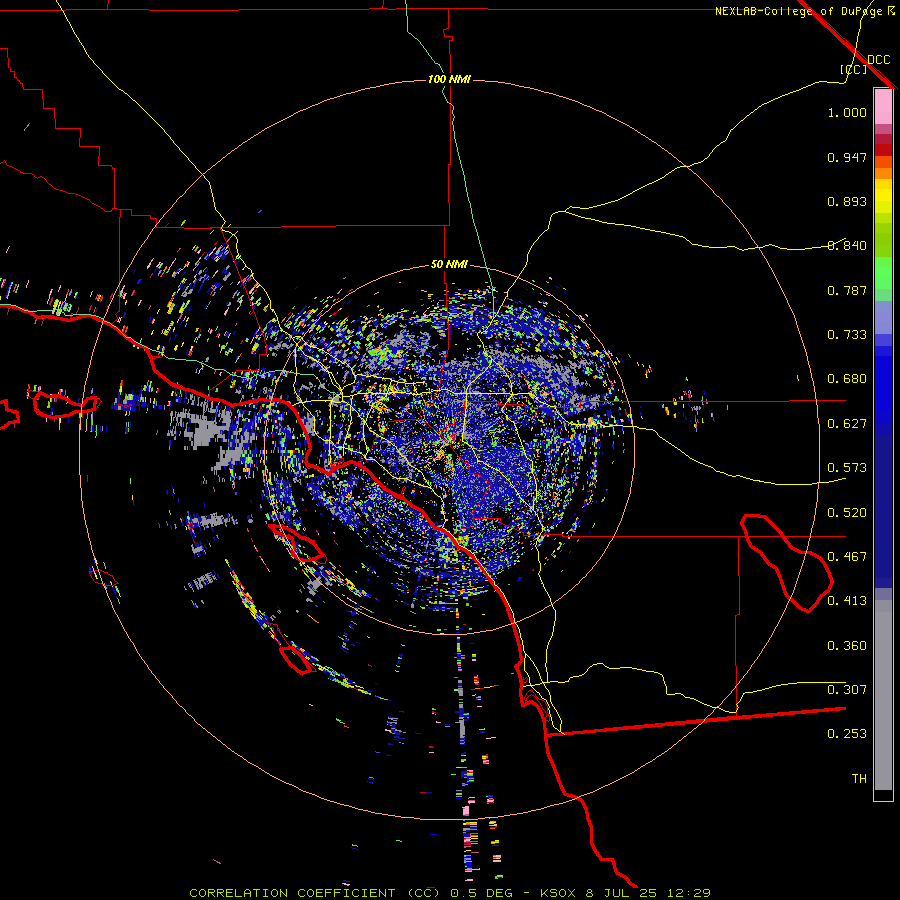Click the "TH" threshold label on the scale
900x900 pixels.
tap(859, 779)
